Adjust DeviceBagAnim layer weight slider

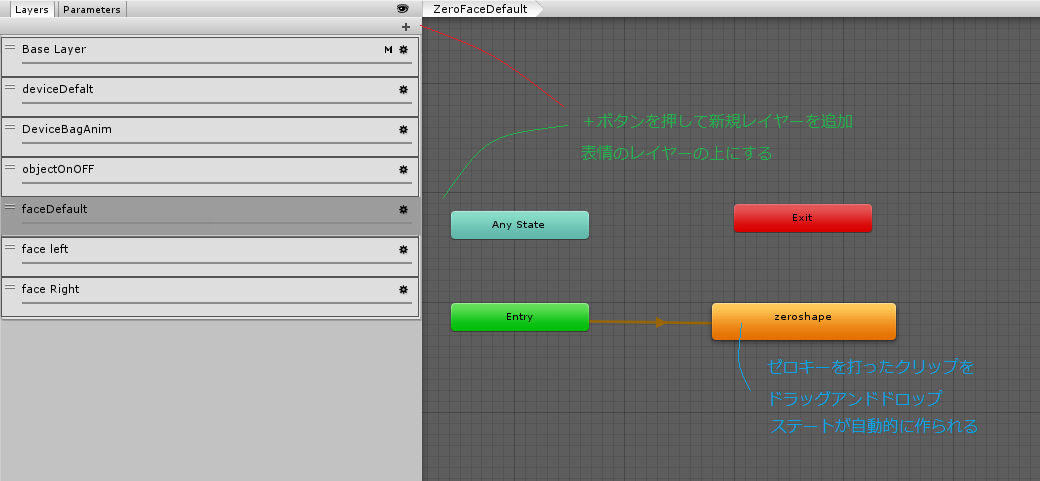217,143
